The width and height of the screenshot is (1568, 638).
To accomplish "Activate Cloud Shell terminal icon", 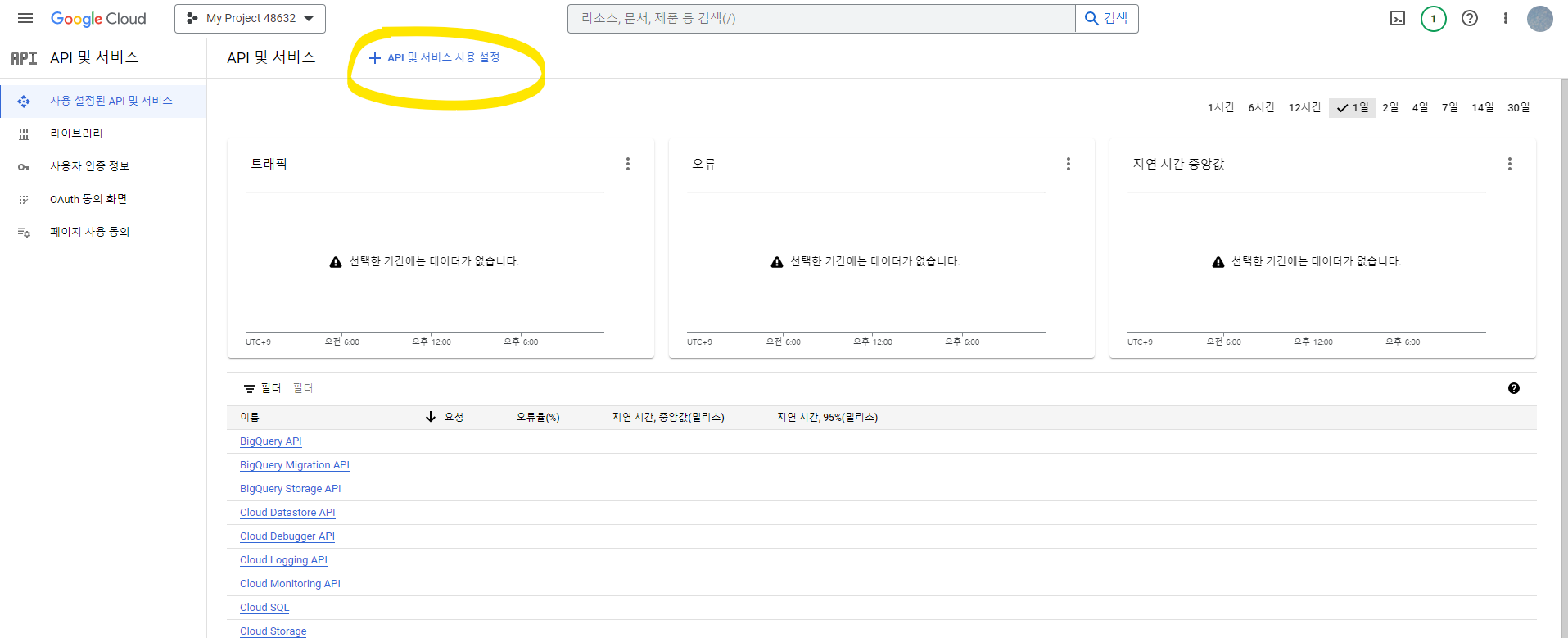I will point(1398,18).
